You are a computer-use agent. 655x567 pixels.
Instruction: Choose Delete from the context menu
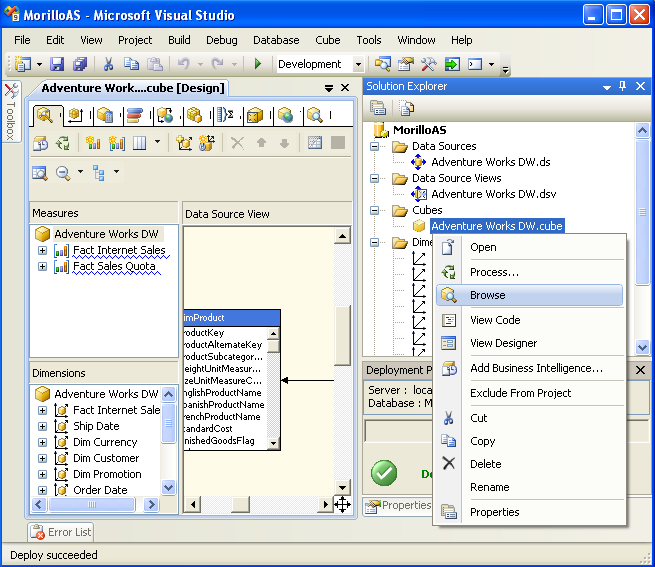click(529, 464)
